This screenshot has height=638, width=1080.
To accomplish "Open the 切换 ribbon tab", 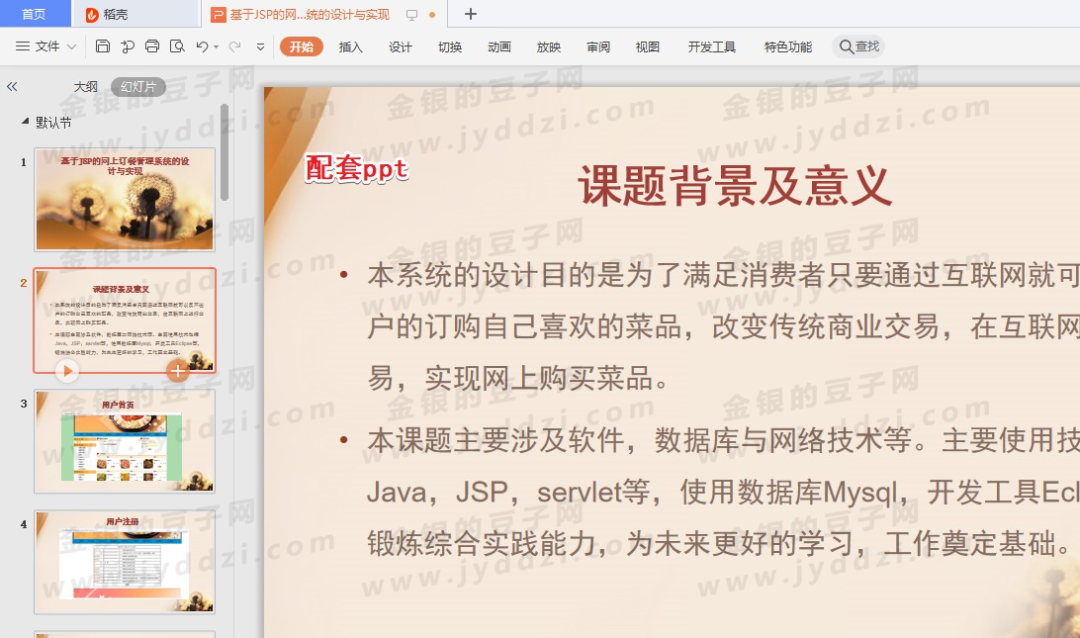I will [450, 47].
